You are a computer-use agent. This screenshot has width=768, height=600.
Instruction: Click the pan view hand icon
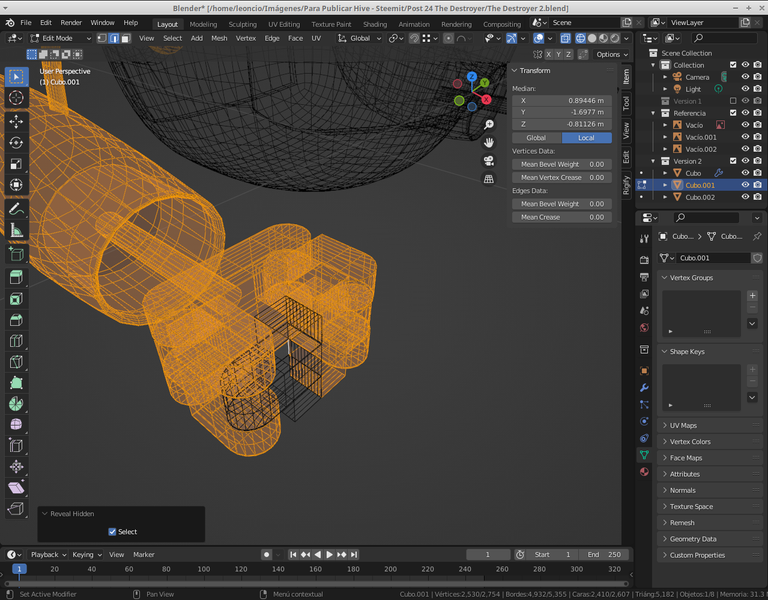tap(489, 143)
